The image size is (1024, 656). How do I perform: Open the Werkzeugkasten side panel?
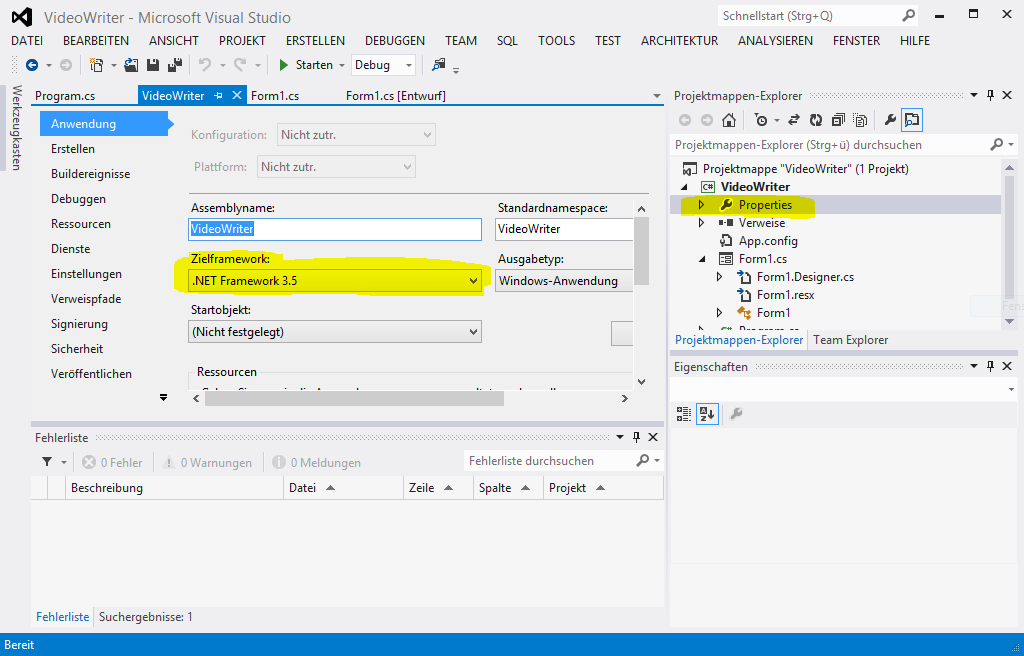[17, 127]
